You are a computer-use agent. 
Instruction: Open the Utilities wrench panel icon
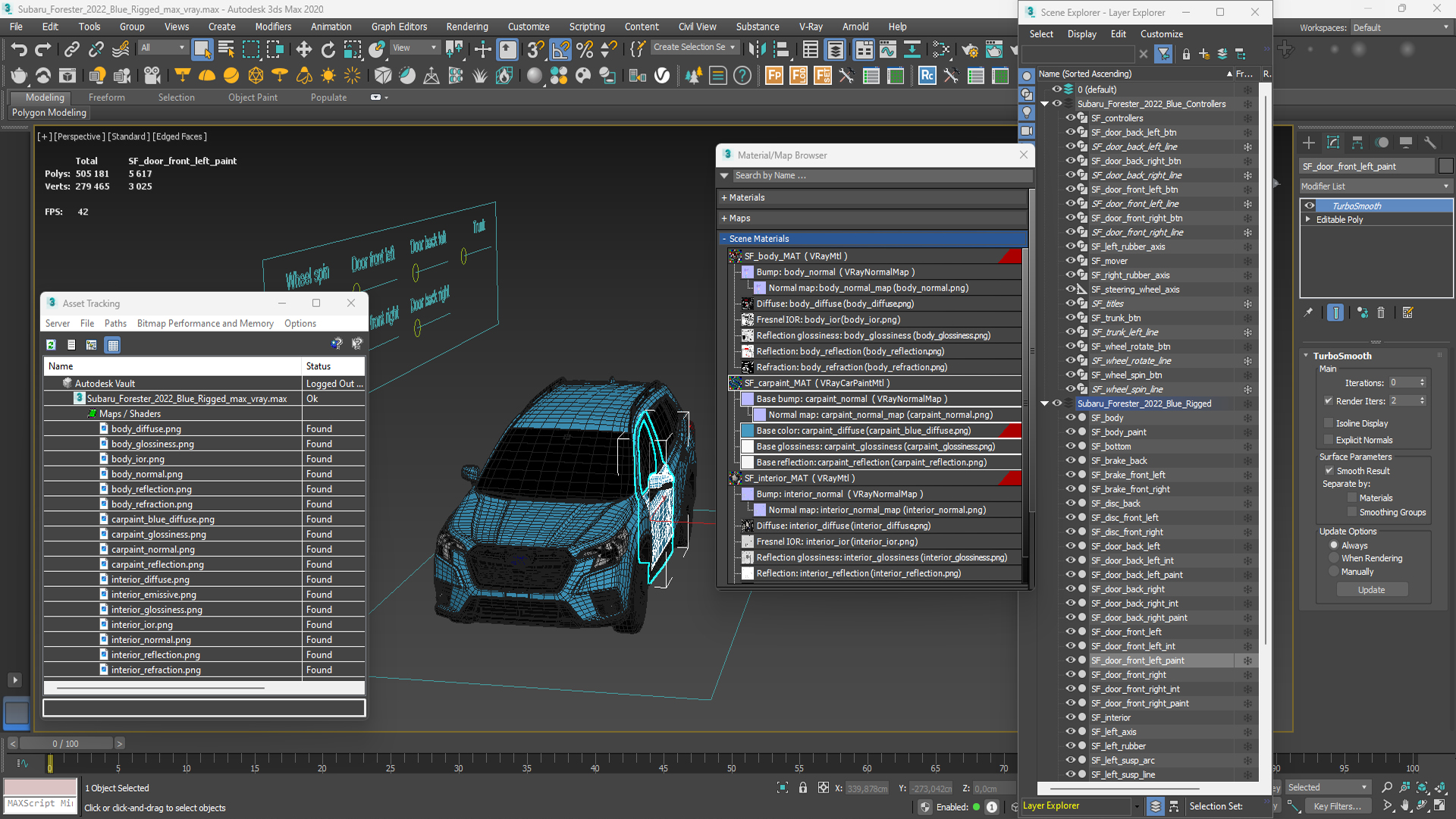(x=1430, y=143)
